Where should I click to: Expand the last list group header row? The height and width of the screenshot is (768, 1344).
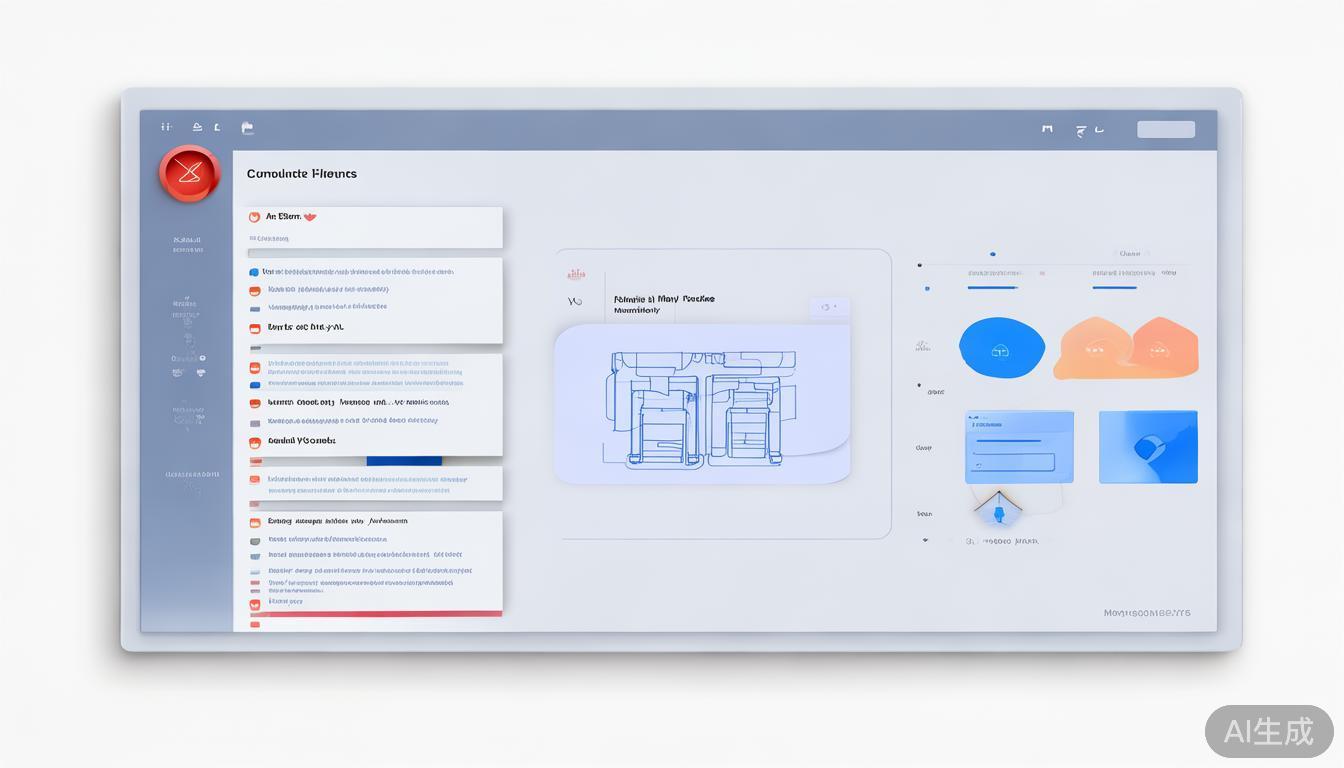click(337, 521)
